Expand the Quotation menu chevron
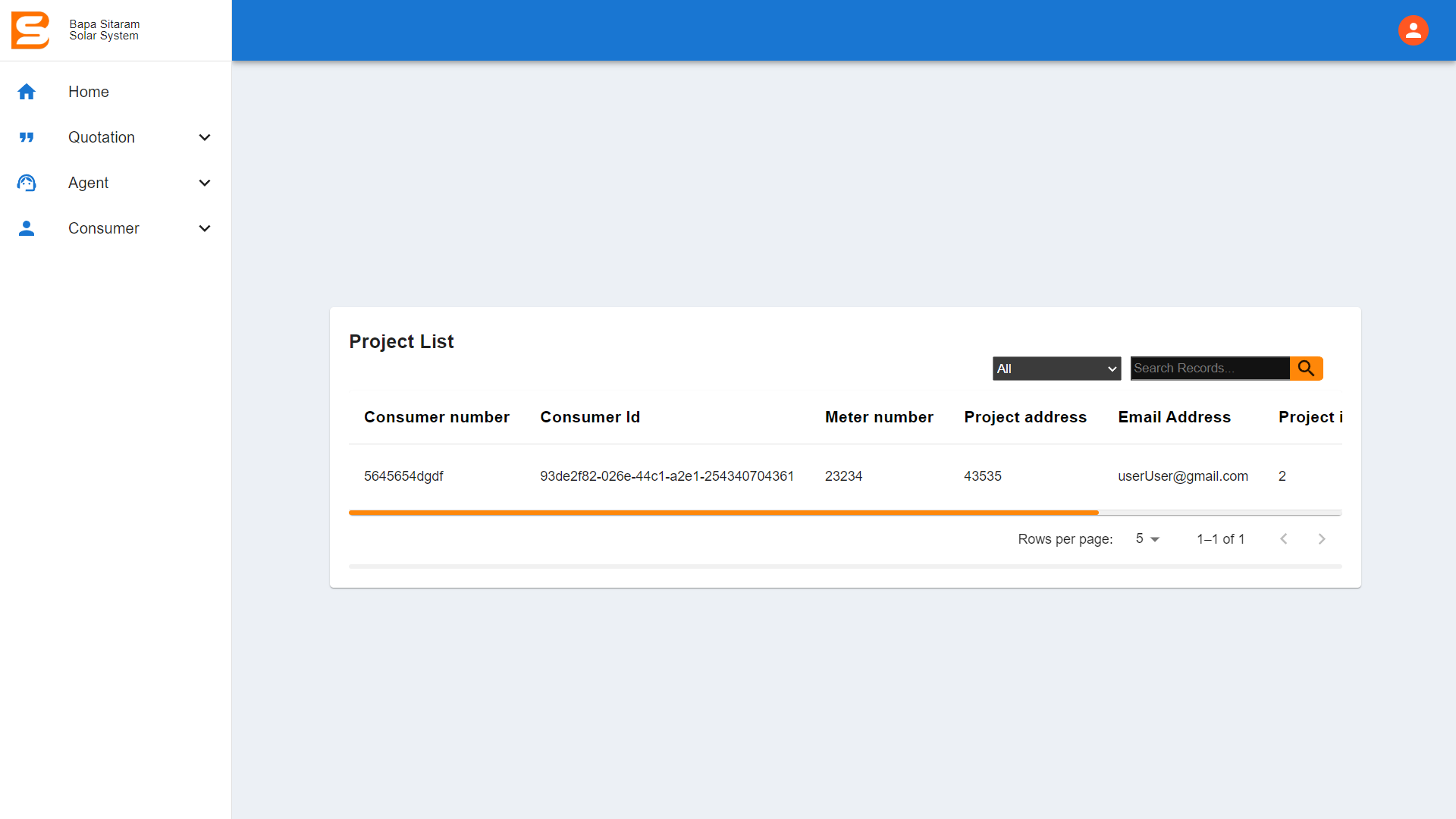1456x819 pixels. click(205, 137)
